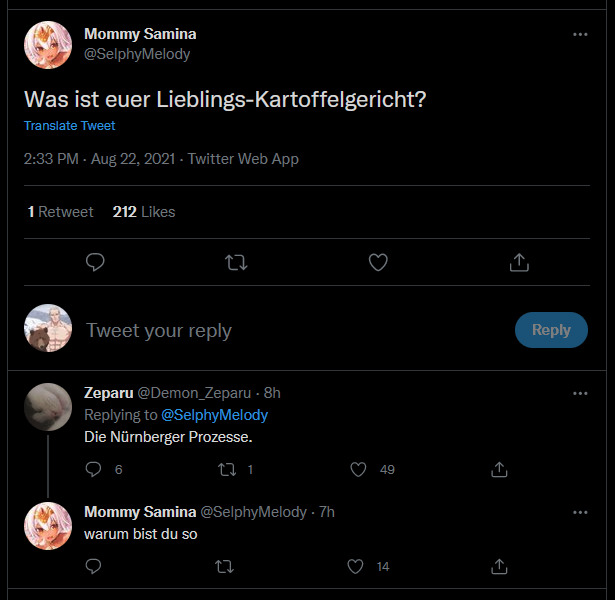
Task: Open more options on the main tweet
Action: click(580, 35)
